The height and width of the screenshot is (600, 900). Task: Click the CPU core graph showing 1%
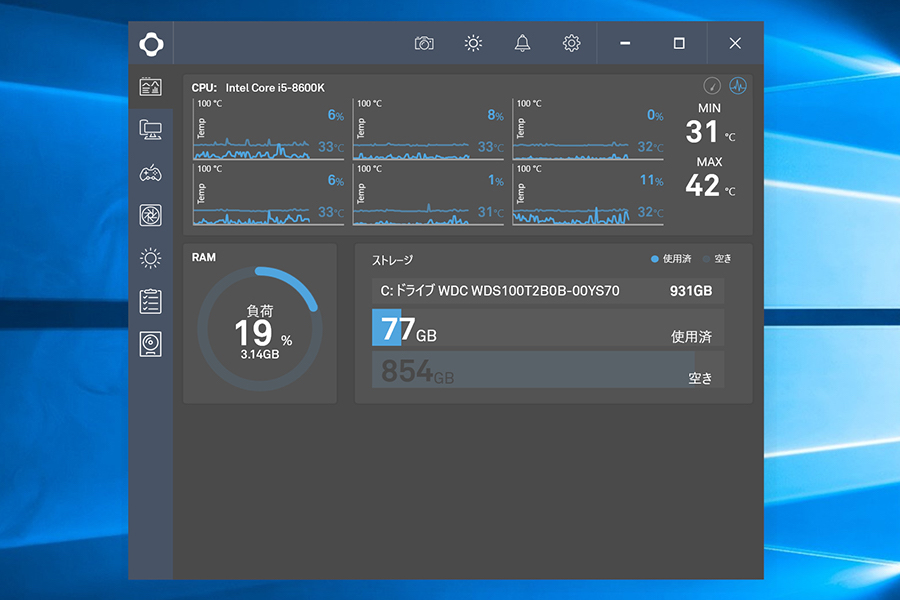coord(428,195)
